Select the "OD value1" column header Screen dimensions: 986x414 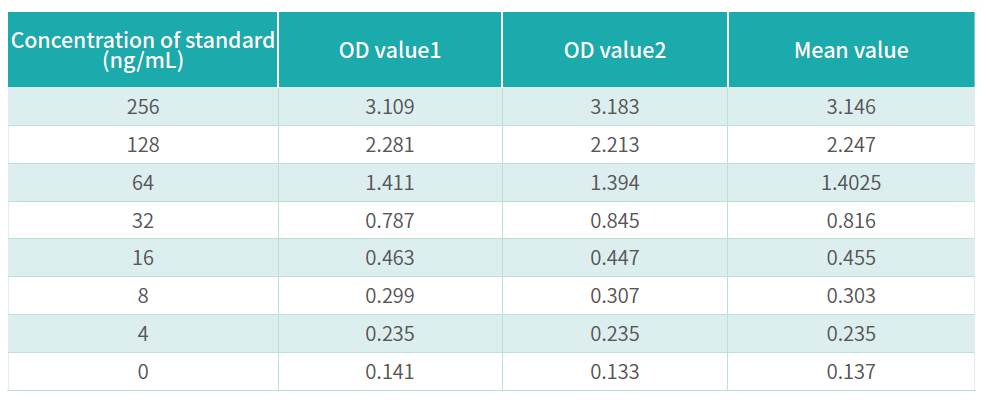coord(390,50)
